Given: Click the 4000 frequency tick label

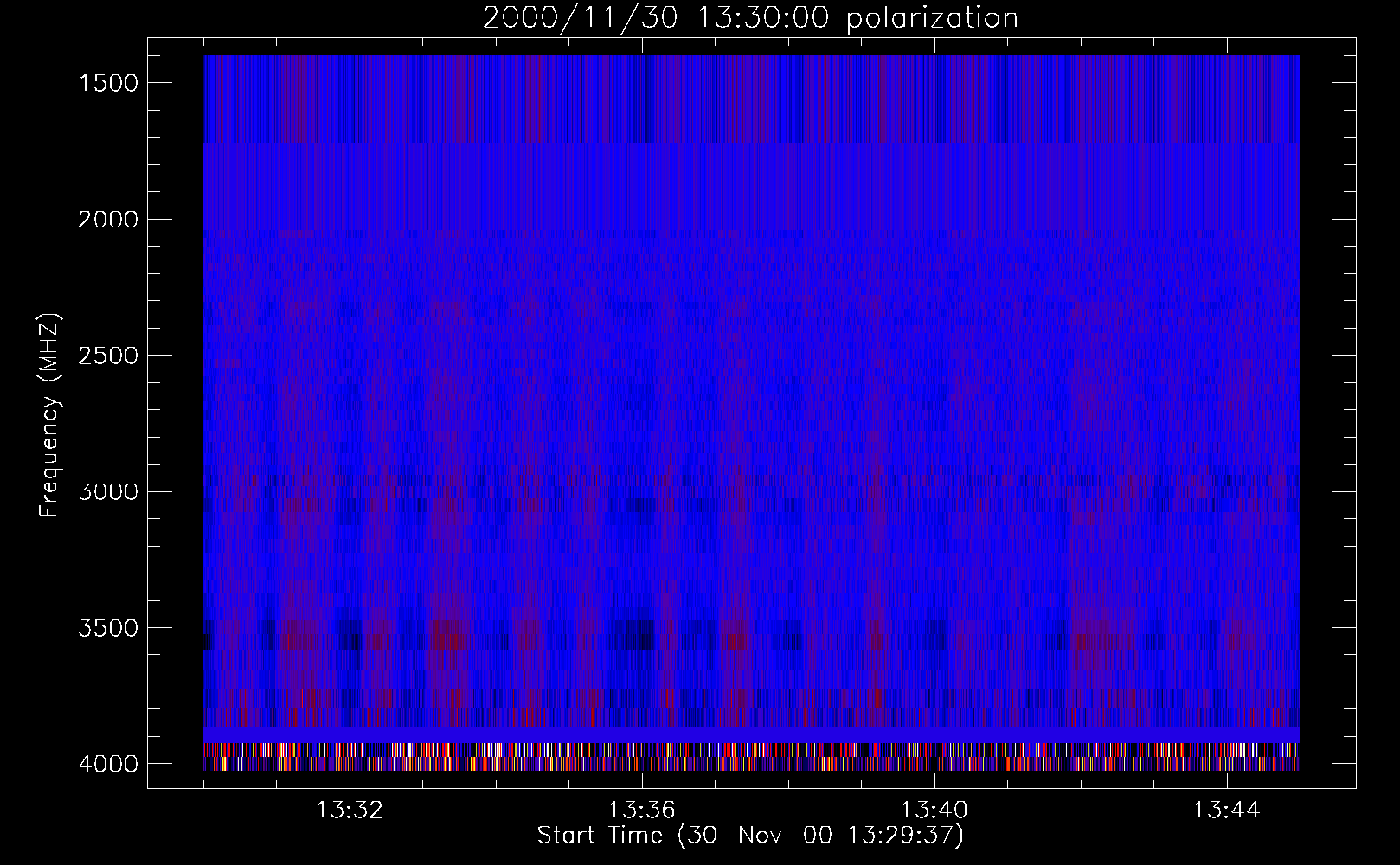Looking at the screenshot, I should click(108, 764).
